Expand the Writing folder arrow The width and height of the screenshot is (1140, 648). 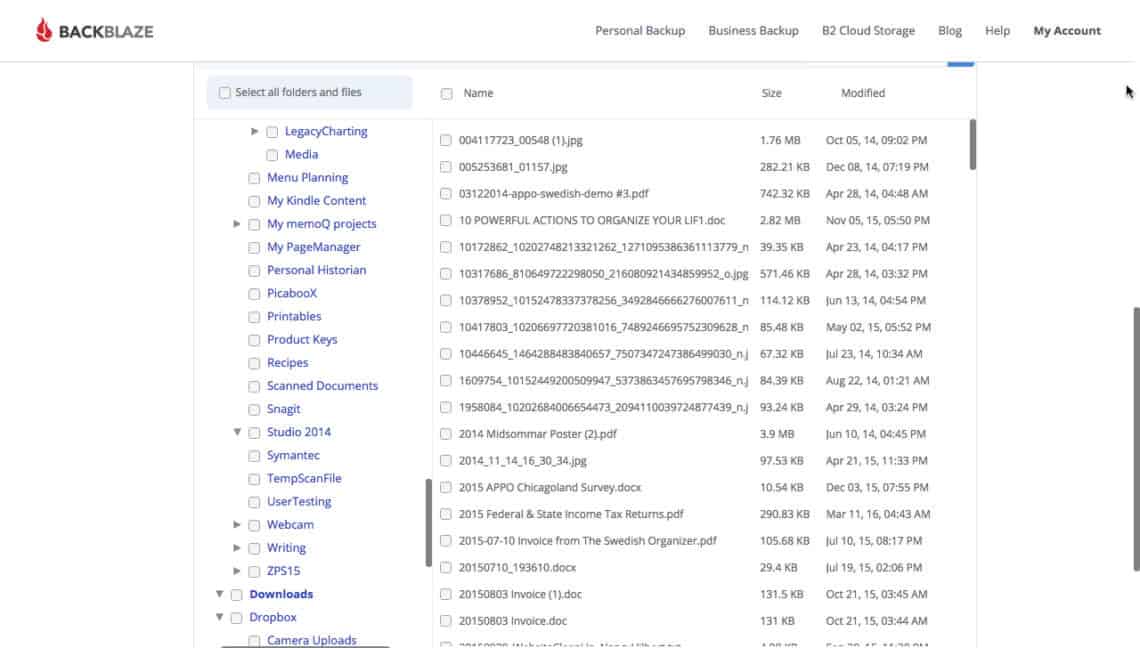236,548
